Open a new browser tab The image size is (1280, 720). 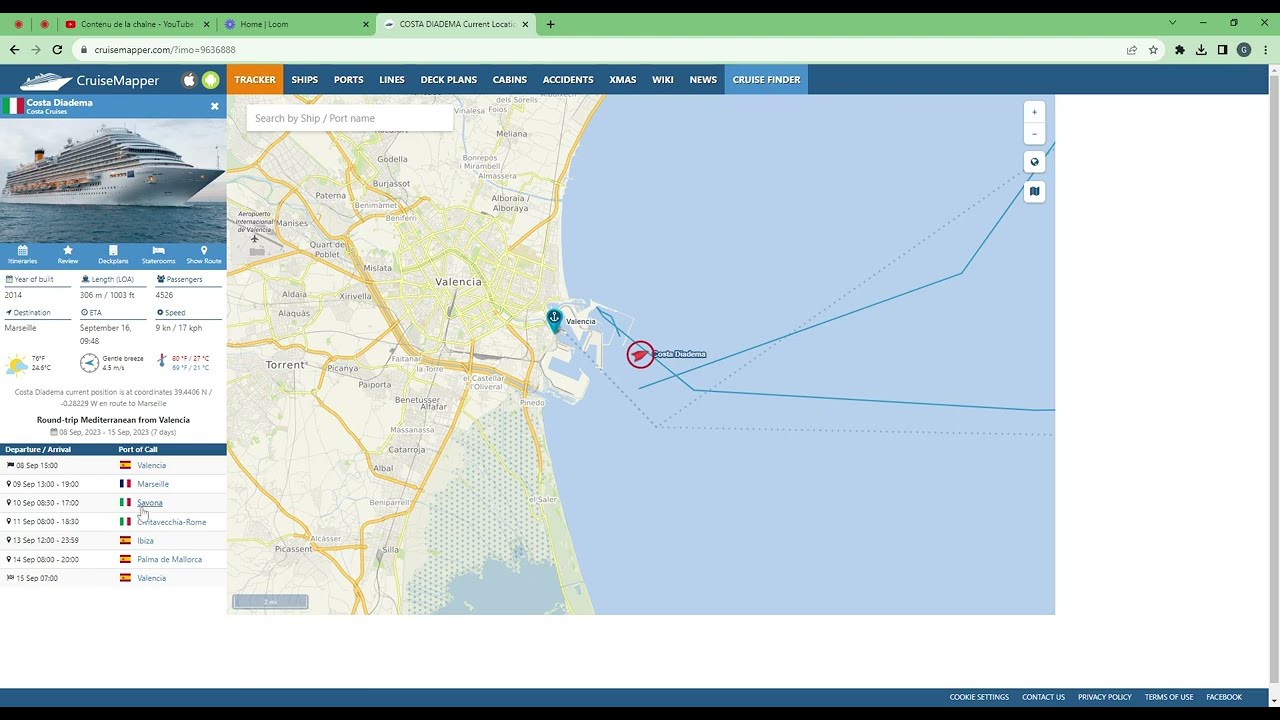[550, 24]
